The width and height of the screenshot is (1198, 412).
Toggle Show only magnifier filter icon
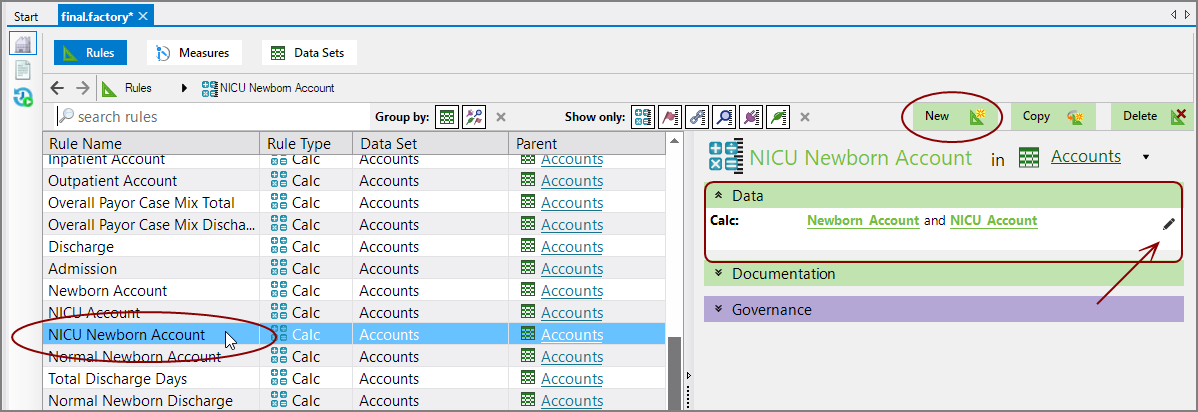pyautogui.click(x=725, y=117)
